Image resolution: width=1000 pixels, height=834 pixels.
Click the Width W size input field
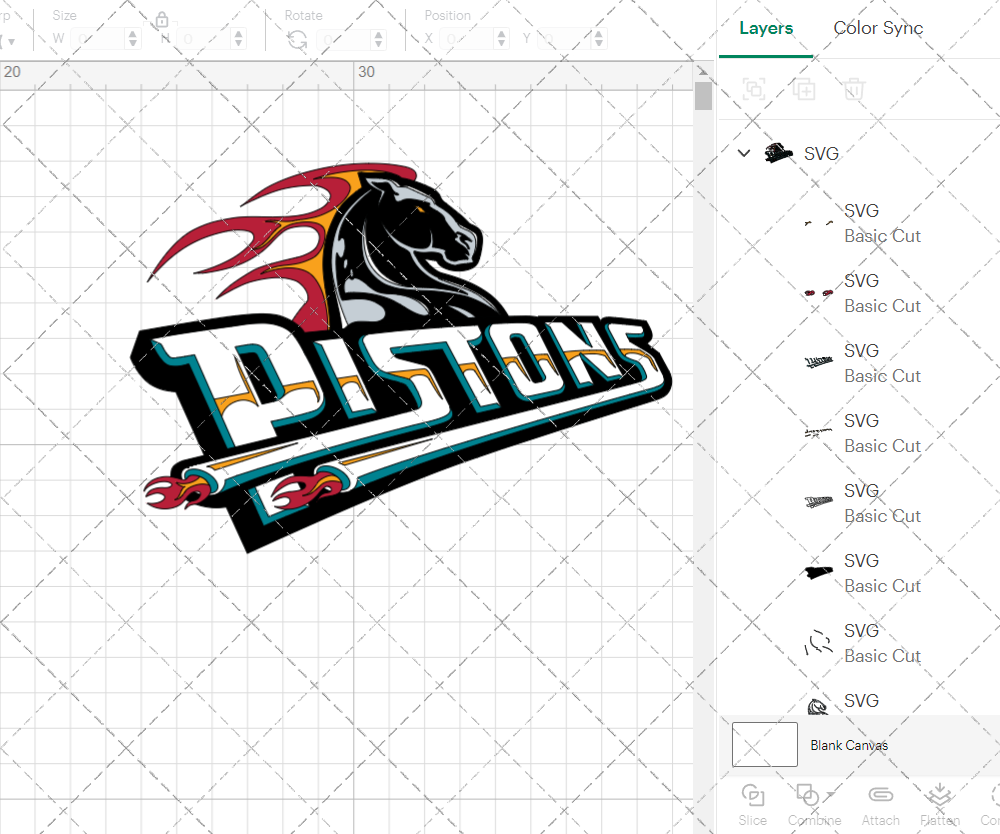pos(98,39)
